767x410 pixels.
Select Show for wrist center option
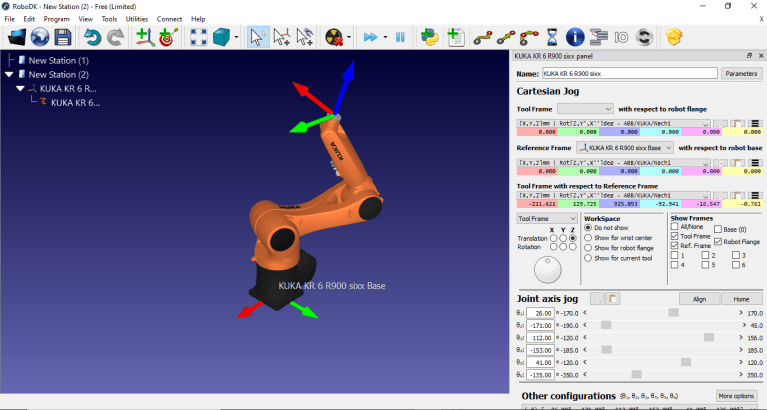tap(588, 238)
